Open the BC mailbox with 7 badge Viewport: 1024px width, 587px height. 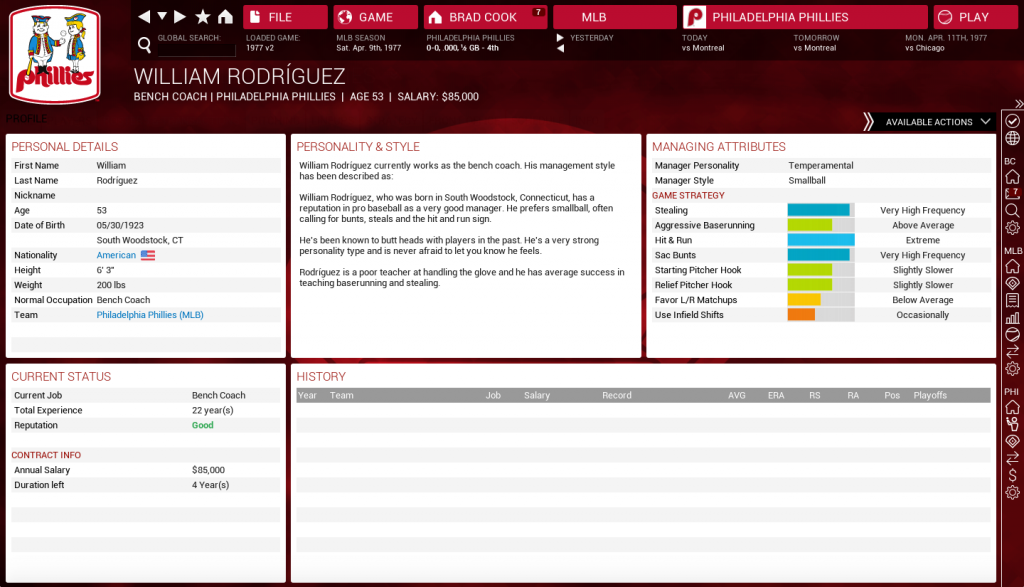pos(1012,193)
